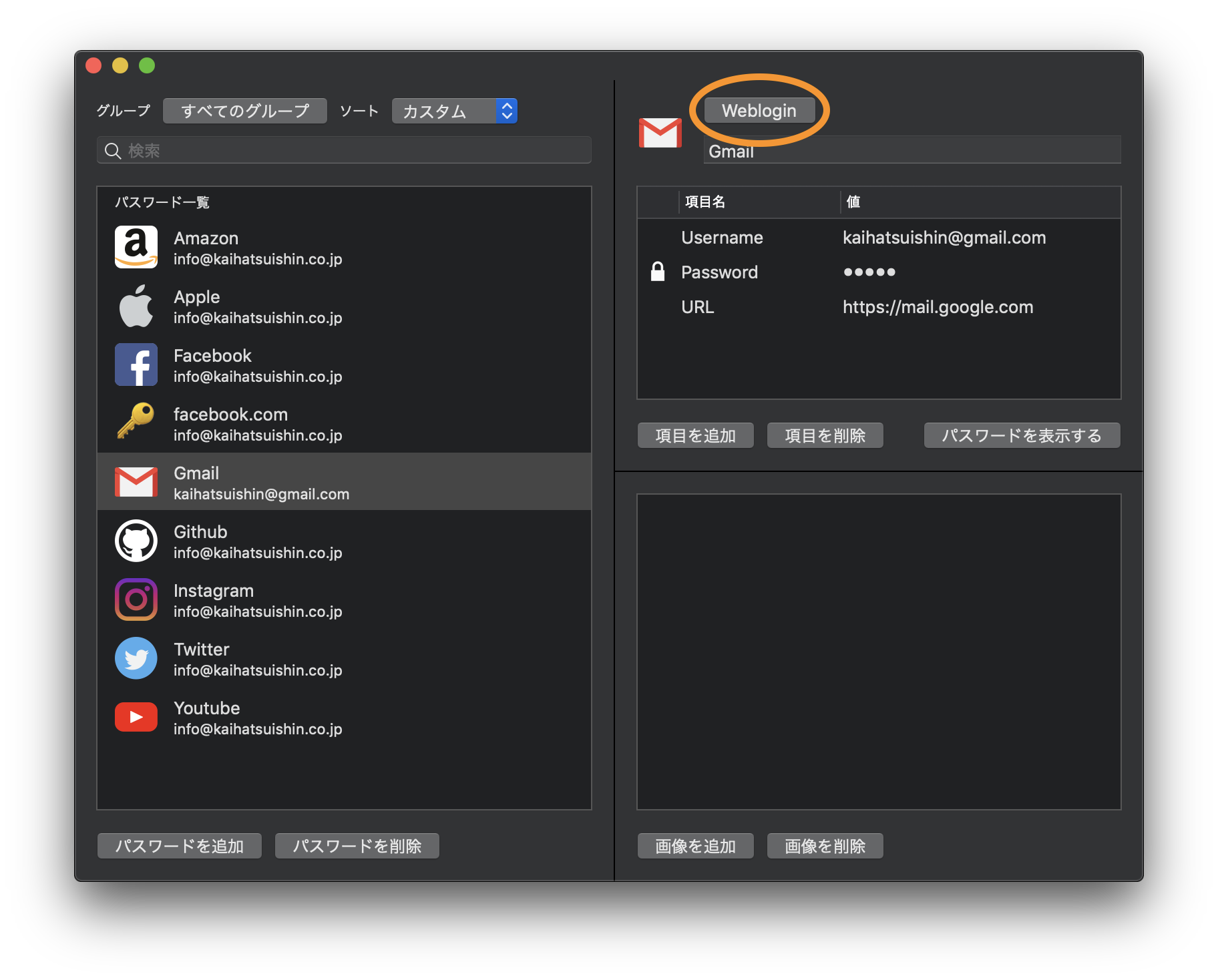1218x980 pixels.
Task: Select the Instagram entry name
Action: [x=214, y=591]
